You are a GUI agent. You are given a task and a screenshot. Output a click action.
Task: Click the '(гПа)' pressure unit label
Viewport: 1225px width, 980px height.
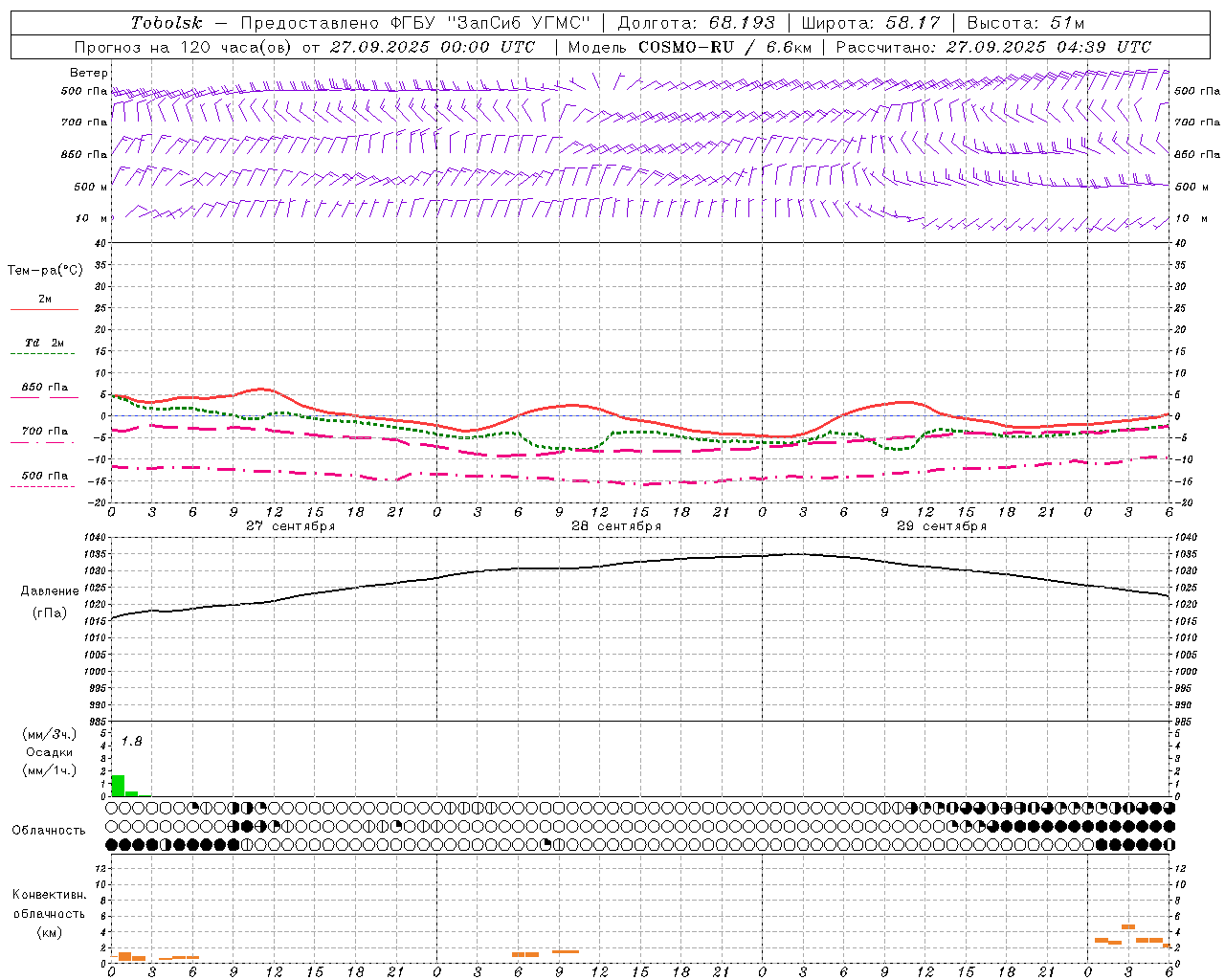click(x=50, y=613)
